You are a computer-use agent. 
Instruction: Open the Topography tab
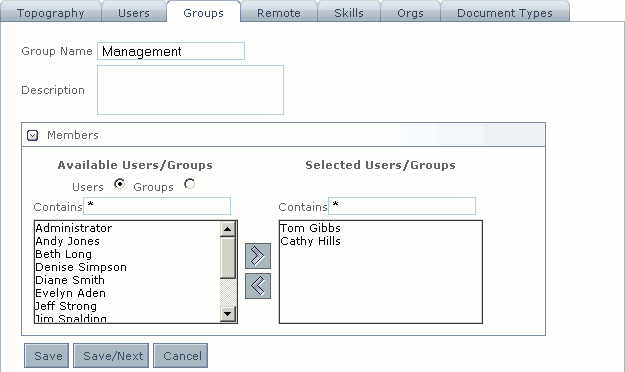(x=51, y=12)
